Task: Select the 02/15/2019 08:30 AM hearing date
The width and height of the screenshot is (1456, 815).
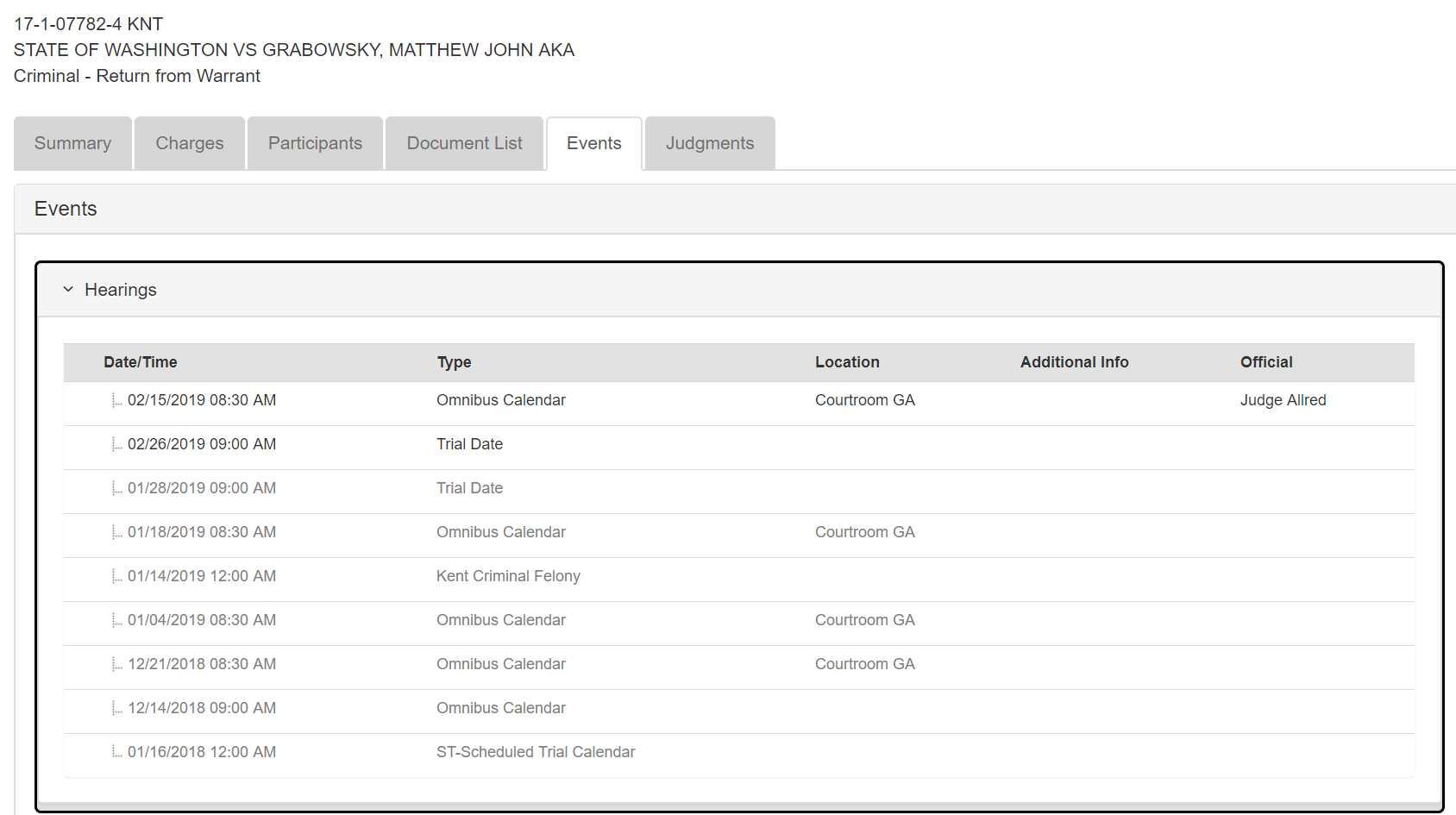Action: click(202, 400)
